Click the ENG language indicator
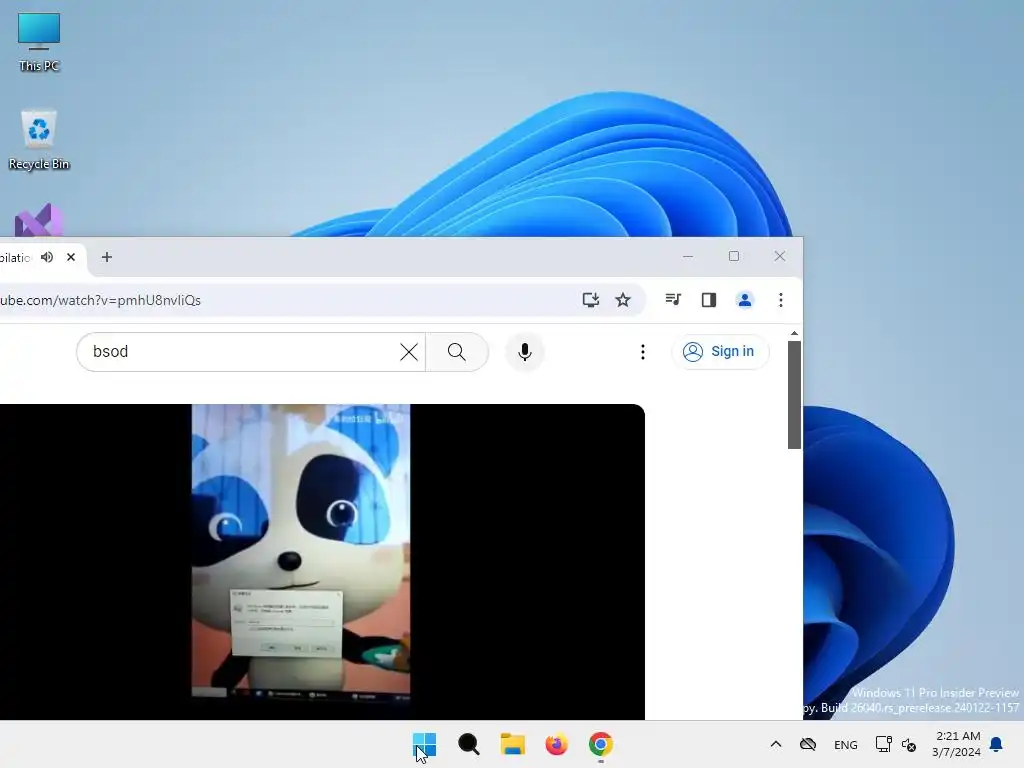Image resolution: width=1024 pixels, height=768 pixels. [x=846, y=744]
